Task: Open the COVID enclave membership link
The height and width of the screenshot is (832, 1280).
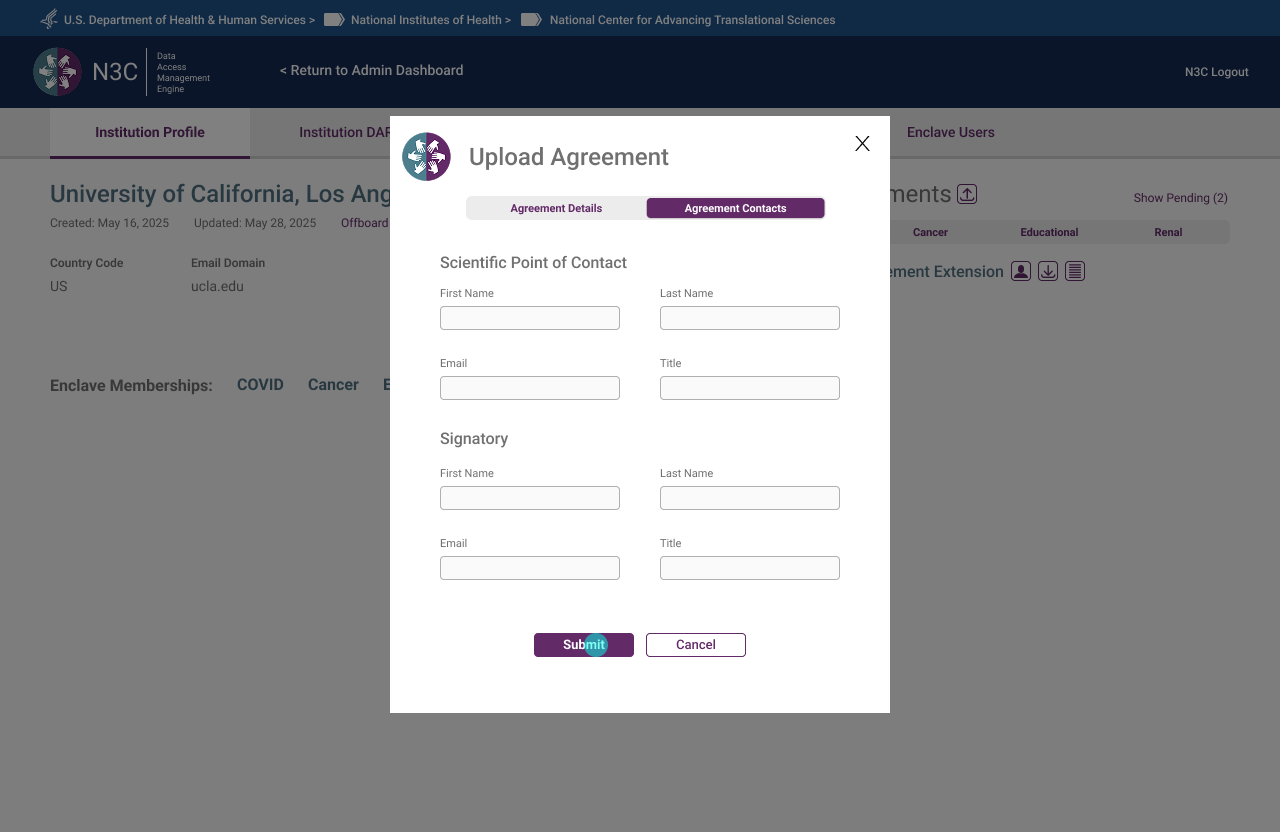Action: (259, 385)
